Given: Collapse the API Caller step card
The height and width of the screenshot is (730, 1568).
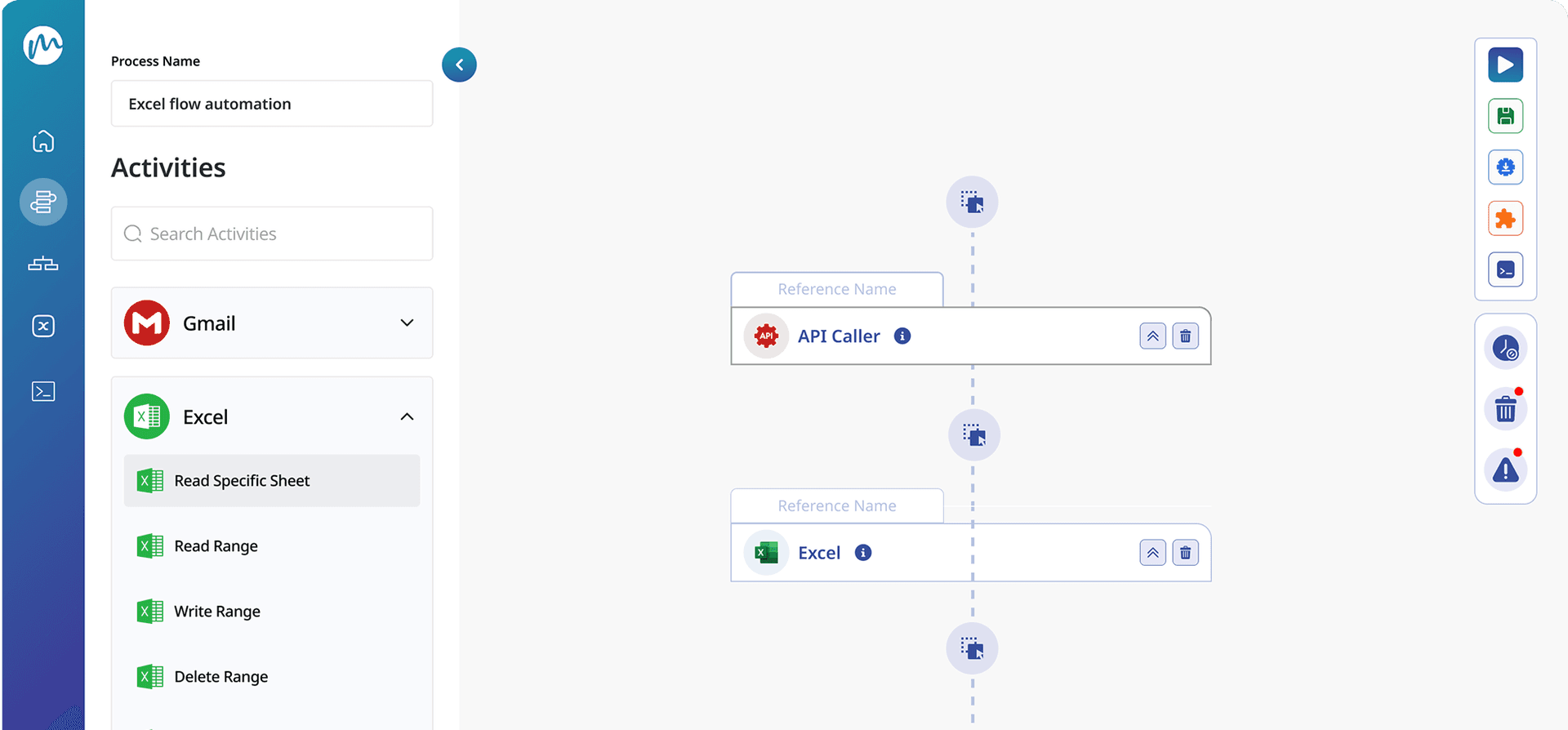Looking at the screenshot, I should 1152,336.
